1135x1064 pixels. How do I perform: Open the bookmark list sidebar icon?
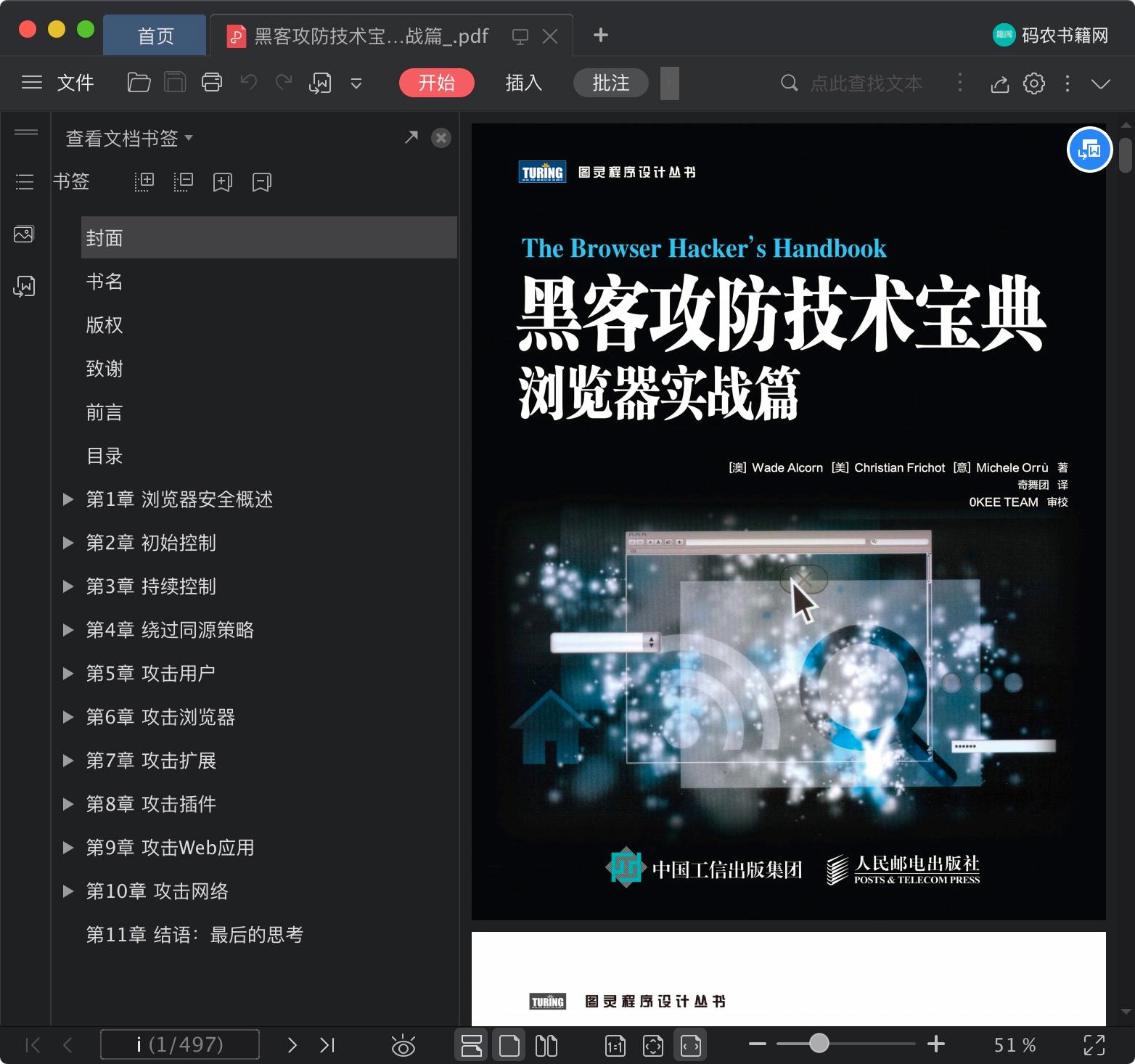pyautogui.click(x=25, y=181)
